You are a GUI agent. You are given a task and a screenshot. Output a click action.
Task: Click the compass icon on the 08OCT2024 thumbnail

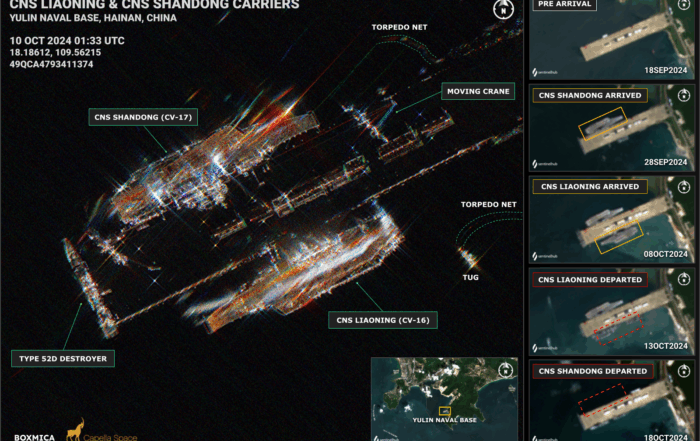click(x=684, y=187)
